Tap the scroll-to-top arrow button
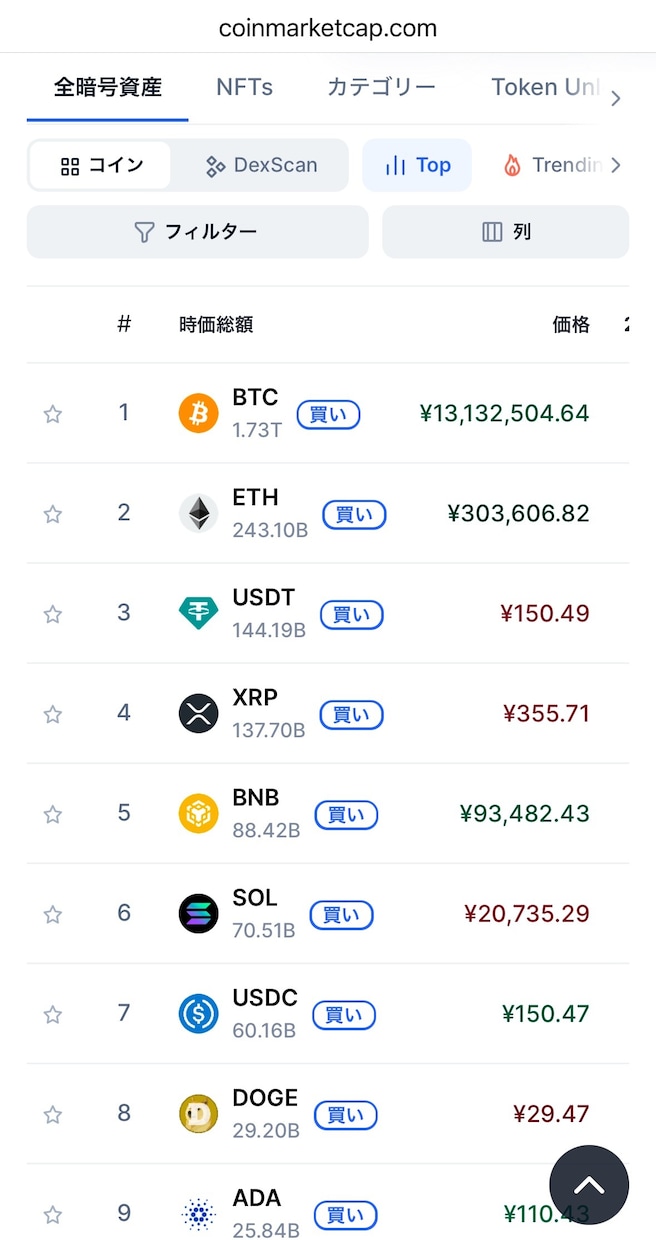Viewport: 656px width, 1240px height. click(589, 1185)
